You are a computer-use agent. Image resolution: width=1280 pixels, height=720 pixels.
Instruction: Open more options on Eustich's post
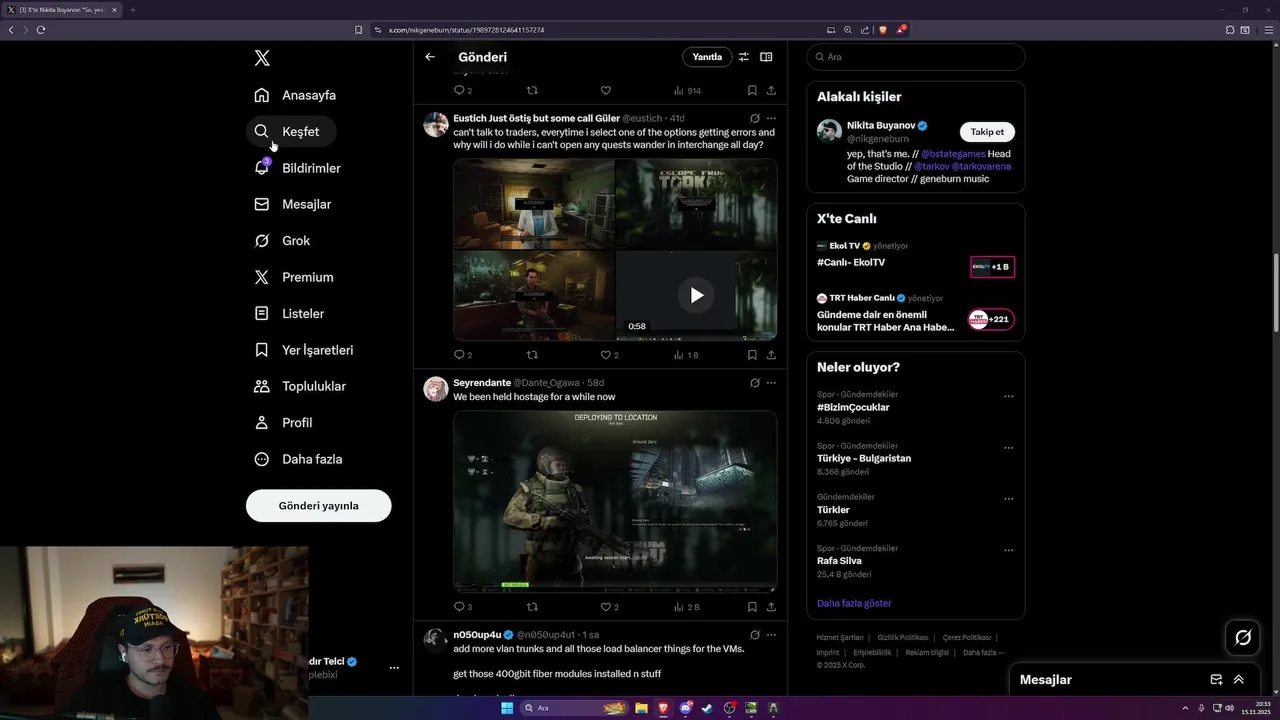(x=771, y=118)
